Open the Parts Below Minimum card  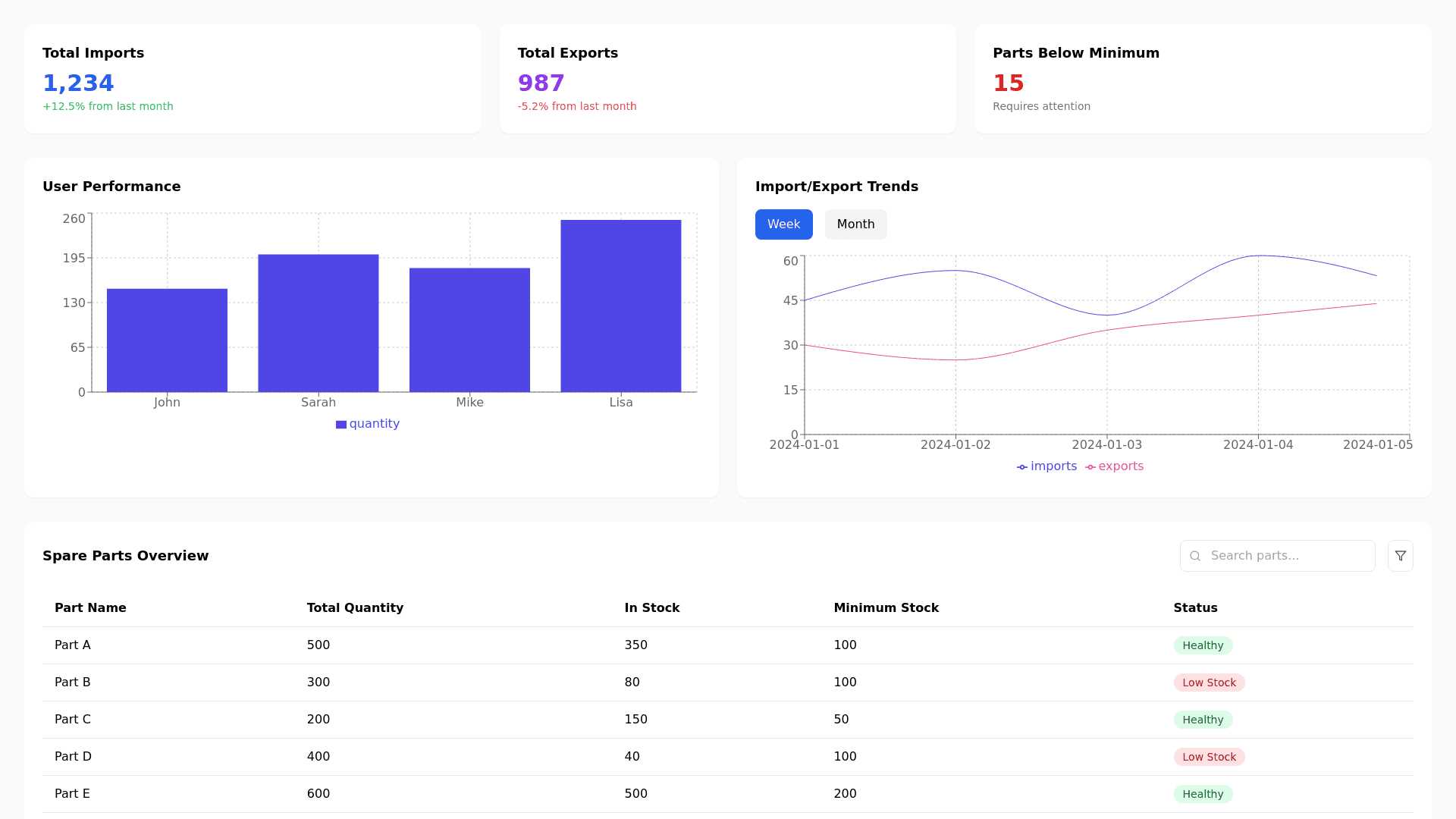(x=1202, y=79)
